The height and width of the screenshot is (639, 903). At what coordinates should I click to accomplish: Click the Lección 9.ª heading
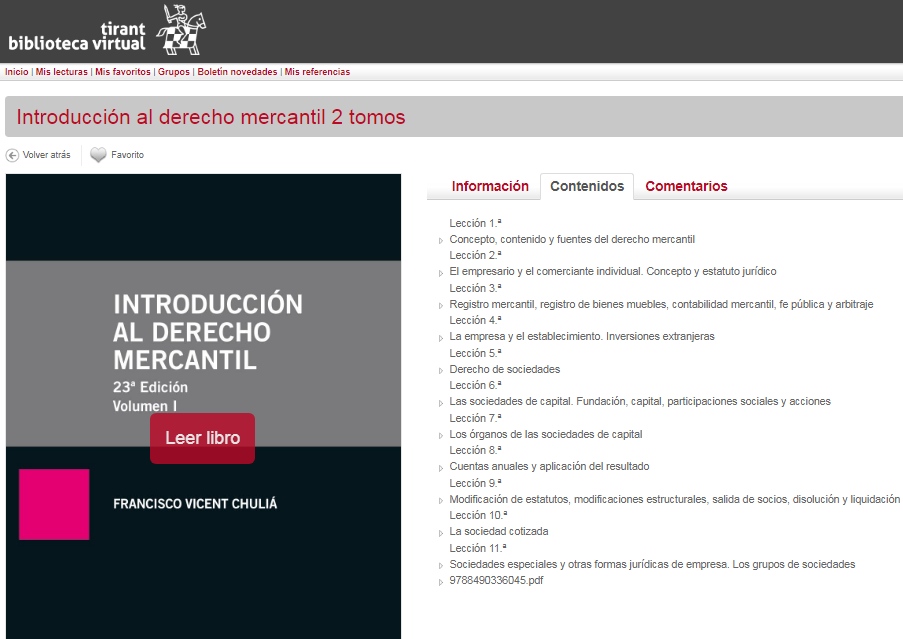click(475, 484)
